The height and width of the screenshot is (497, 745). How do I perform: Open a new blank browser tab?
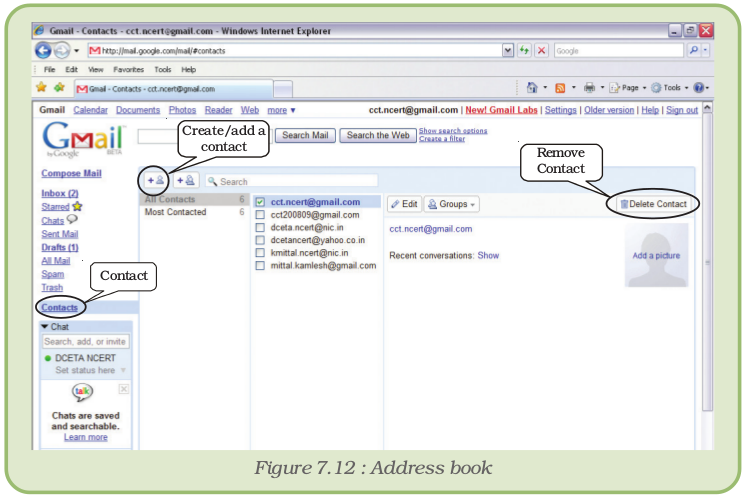pyautogui.click(x=283, y=89)
